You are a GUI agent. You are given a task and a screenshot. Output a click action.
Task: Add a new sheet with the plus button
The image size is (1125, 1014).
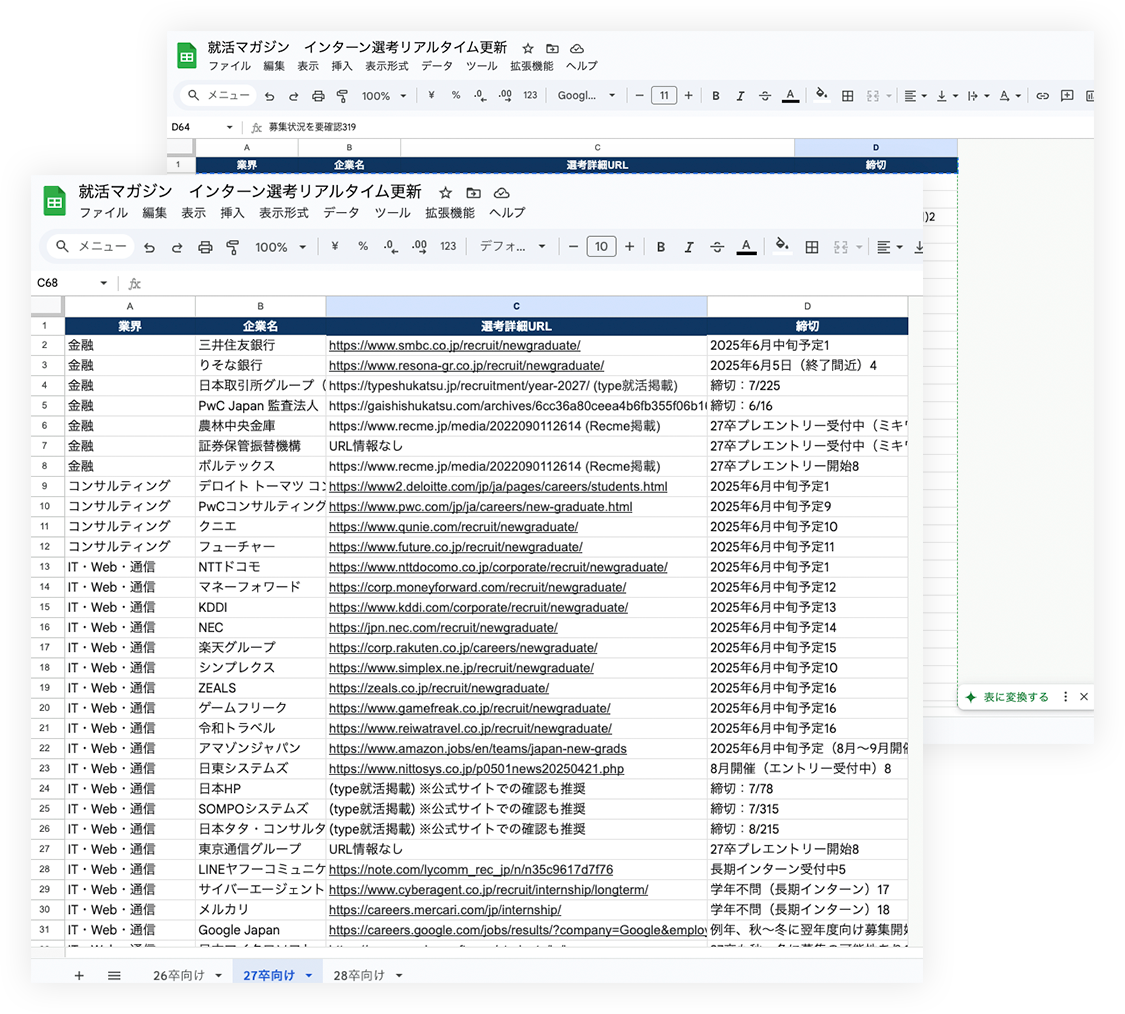tap(79, 975)
